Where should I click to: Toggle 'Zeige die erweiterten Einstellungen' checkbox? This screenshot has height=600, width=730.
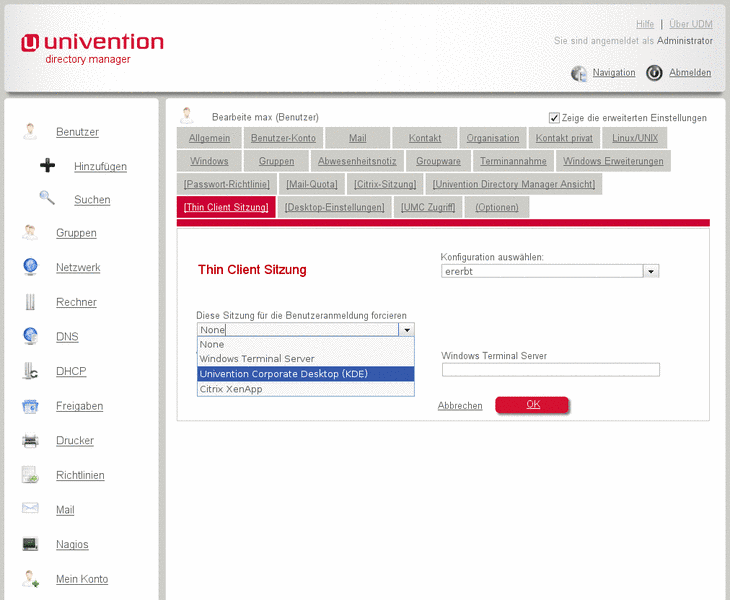pyautogui.click(x=554, y=117)
